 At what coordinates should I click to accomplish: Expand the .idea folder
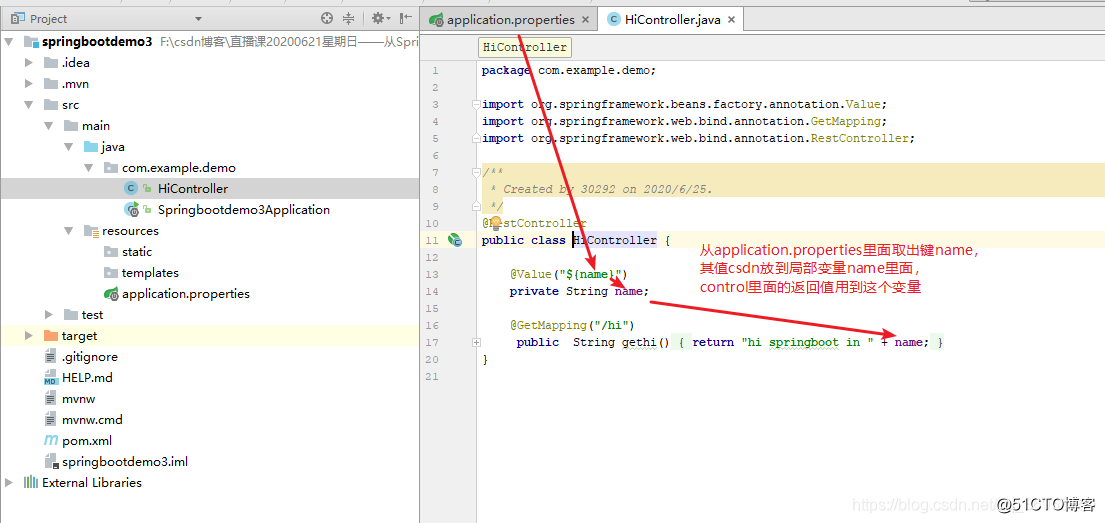(29, 63)
